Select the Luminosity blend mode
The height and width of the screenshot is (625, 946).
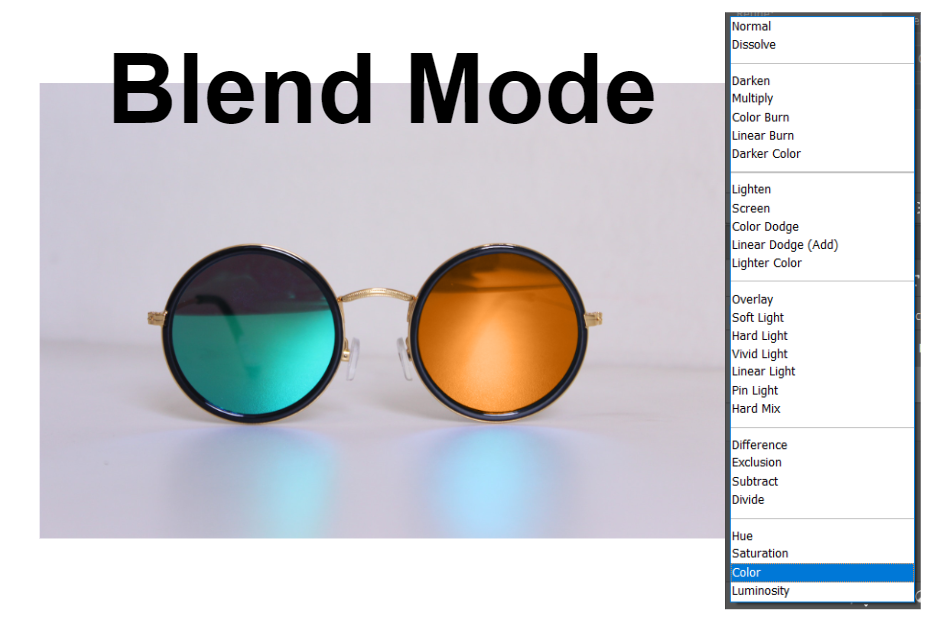click(x=822, y=591)
